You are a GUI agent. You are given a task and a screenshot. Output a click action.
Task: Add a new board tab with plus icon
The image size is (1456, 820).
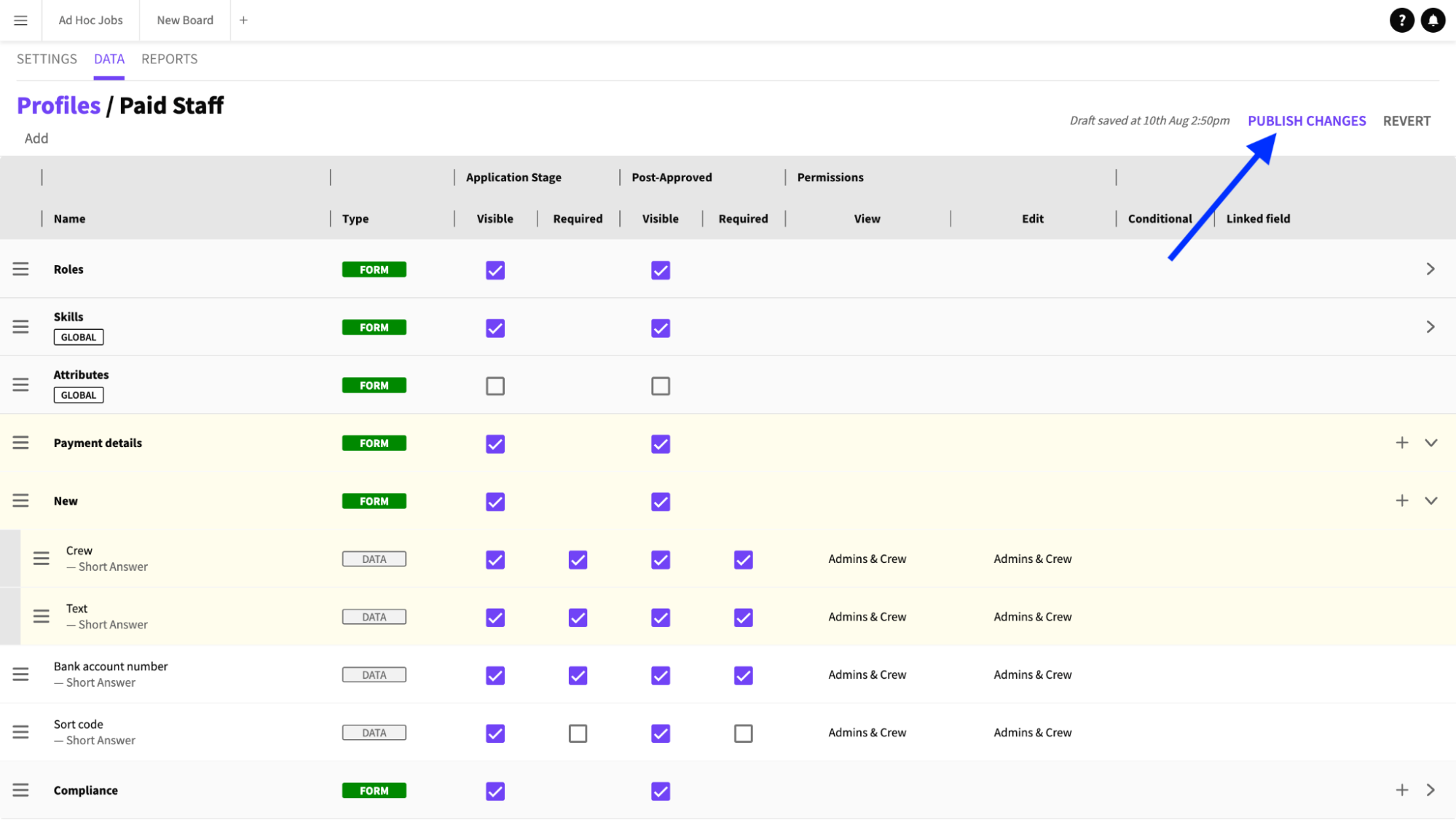click(243, 20)
